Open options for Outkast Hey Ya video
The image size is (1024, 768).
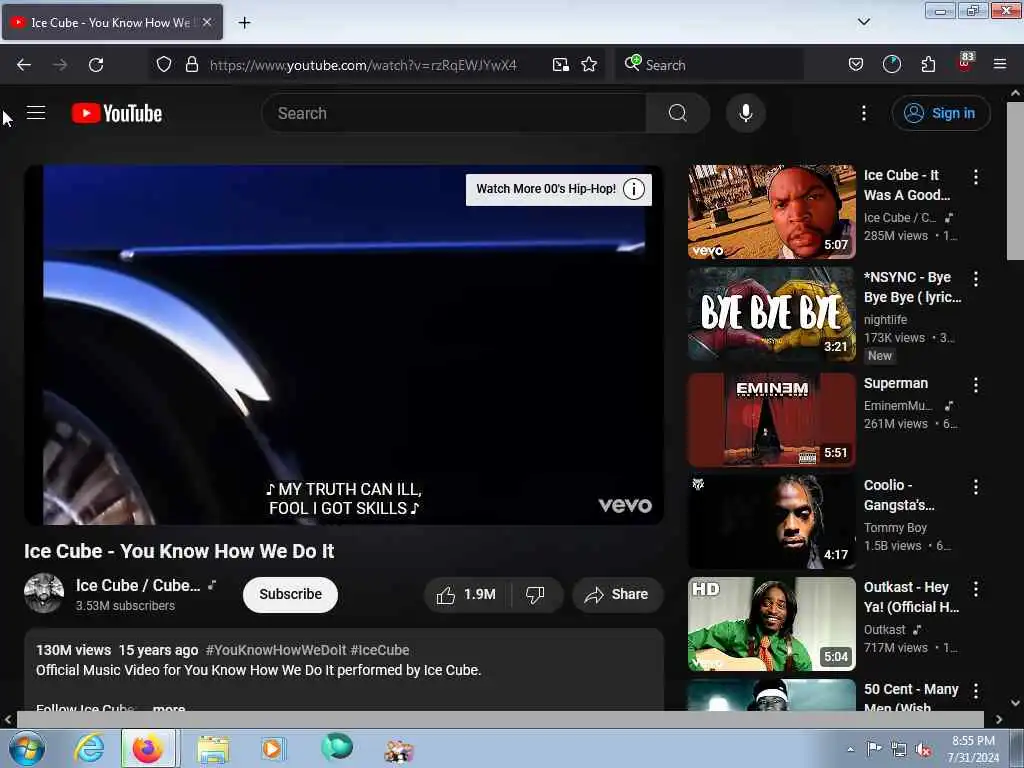976,589
